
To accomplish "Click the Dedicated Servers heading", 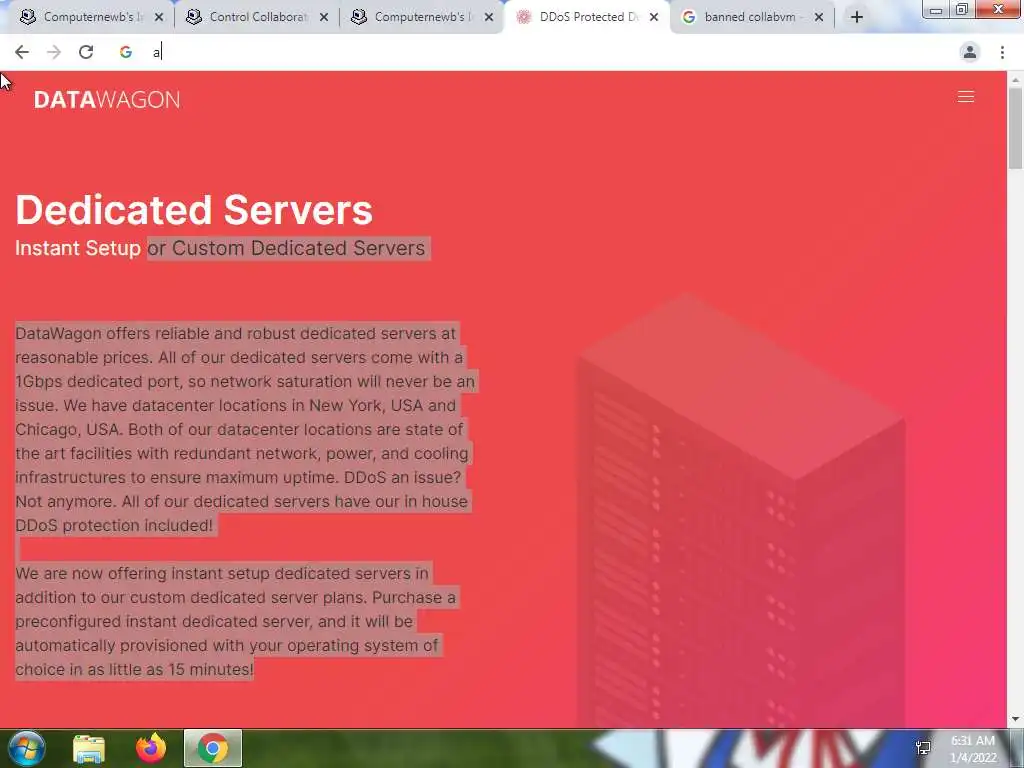I will (194, 210).
